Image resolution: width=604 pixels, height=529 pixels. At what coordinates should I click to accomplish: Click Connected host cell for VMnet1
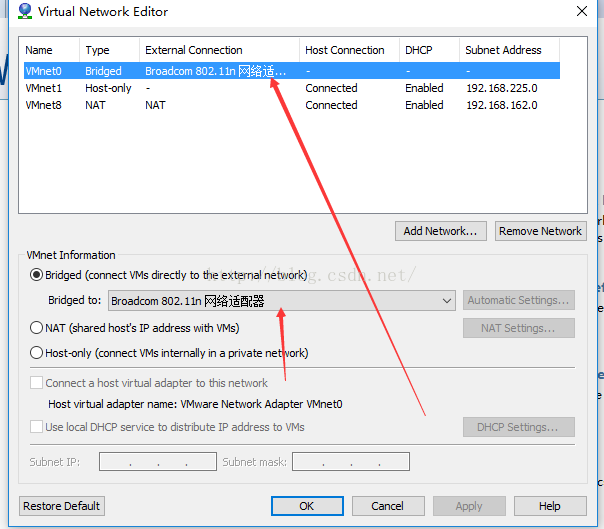[x=331, y=88]
